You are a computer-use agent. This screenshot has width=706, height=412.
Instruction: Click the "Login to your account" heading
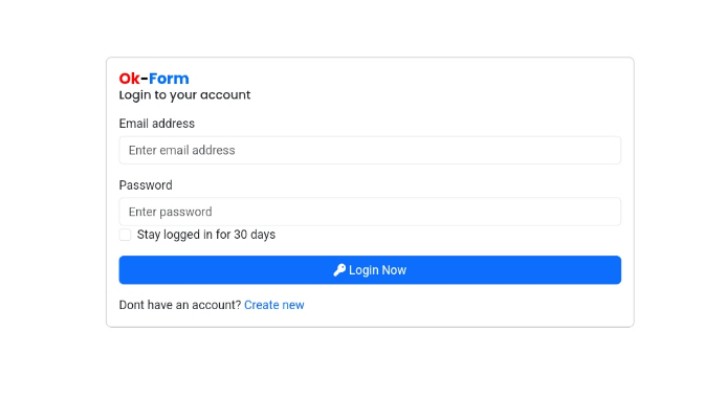coord(185,95)
